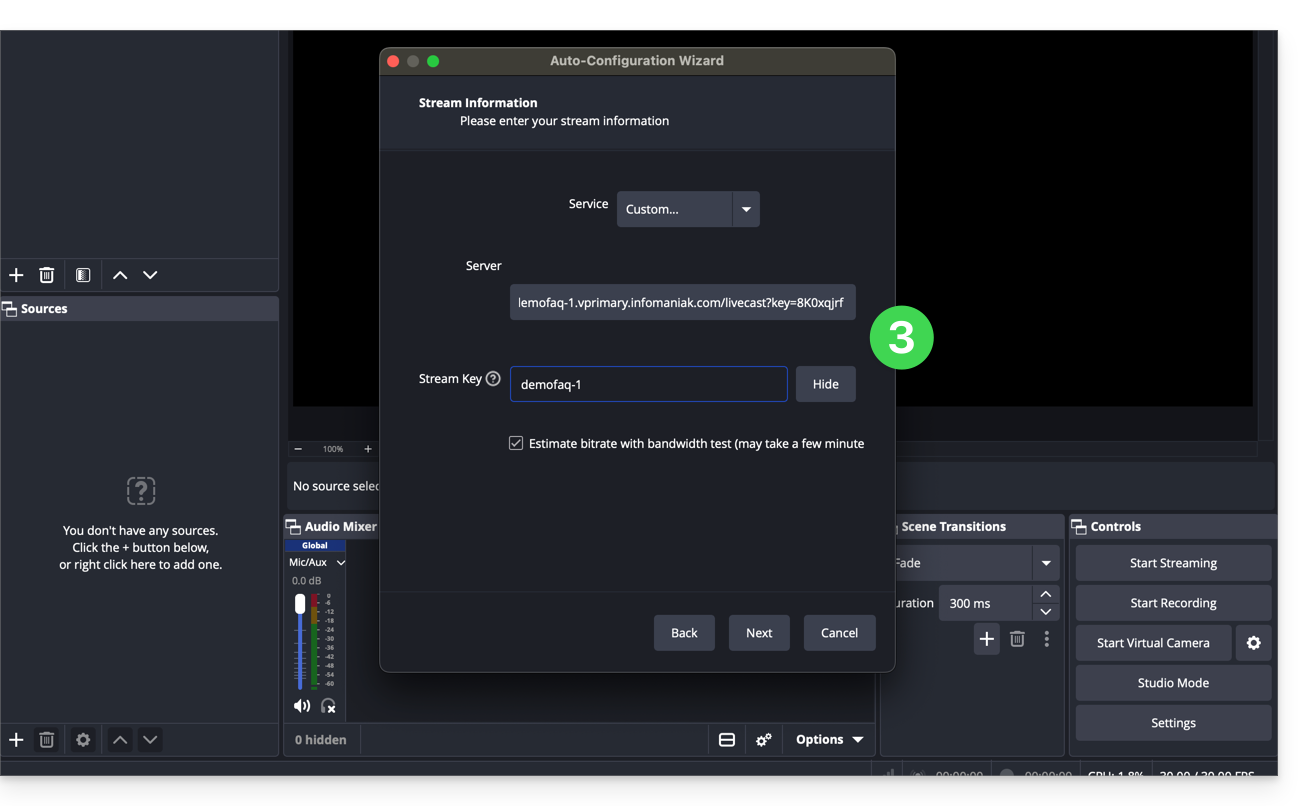Open the Service dropdown showing Custom
This screenshot has width=1308, height=806.
coord(687,209)
